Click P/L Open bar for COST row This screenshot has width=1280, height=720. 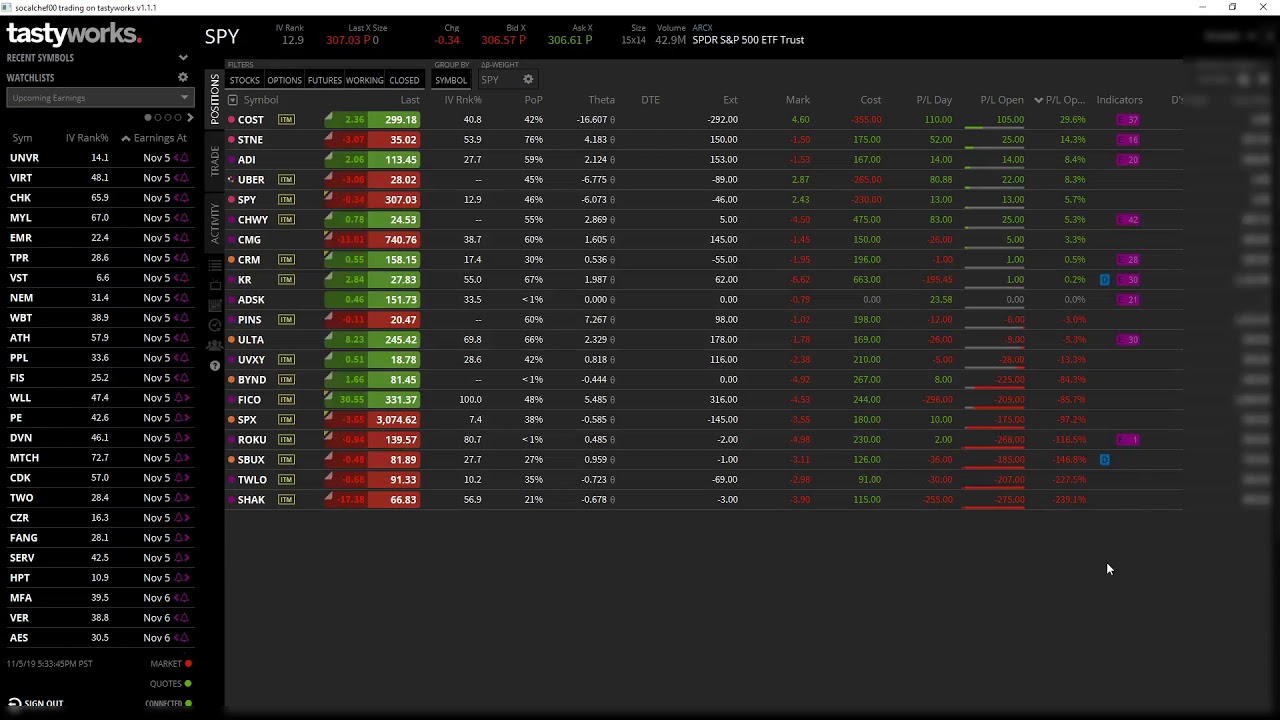click(994, 128)
